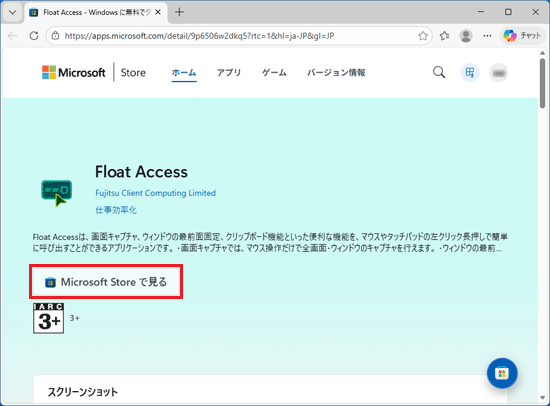Viewport: 550px width, 406px height.
Task: Click the Float Access app icon
Action: point(56,193)
